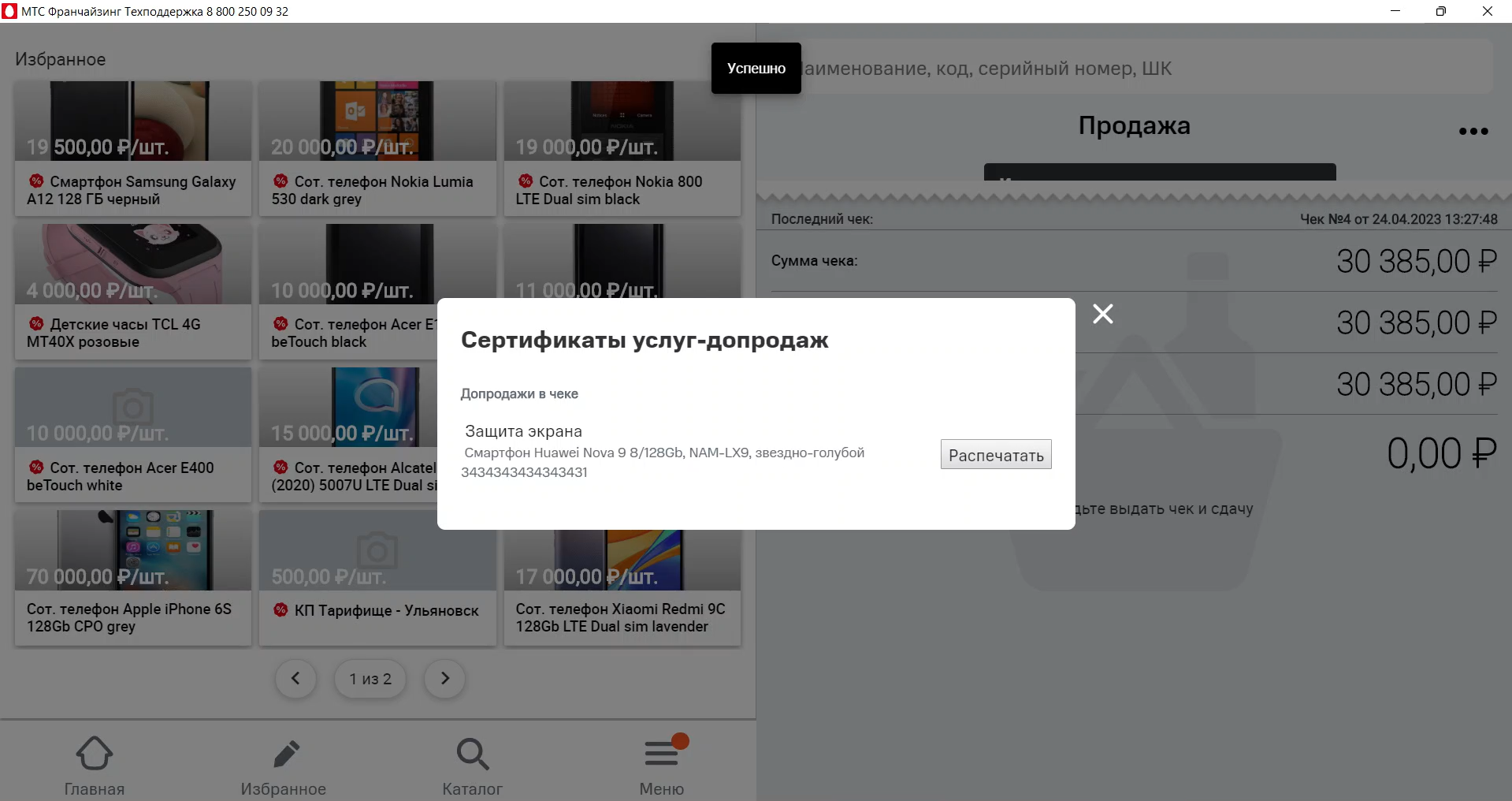The width and height of the screenshot is (1512, 801).
Task: Click serial number 3434343434343431
Action: pos(524,472)
